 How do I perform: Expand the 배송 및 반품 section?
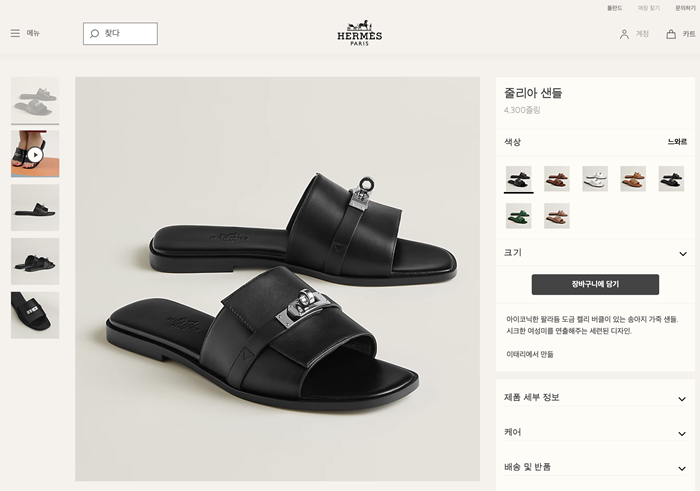point(595,467)
